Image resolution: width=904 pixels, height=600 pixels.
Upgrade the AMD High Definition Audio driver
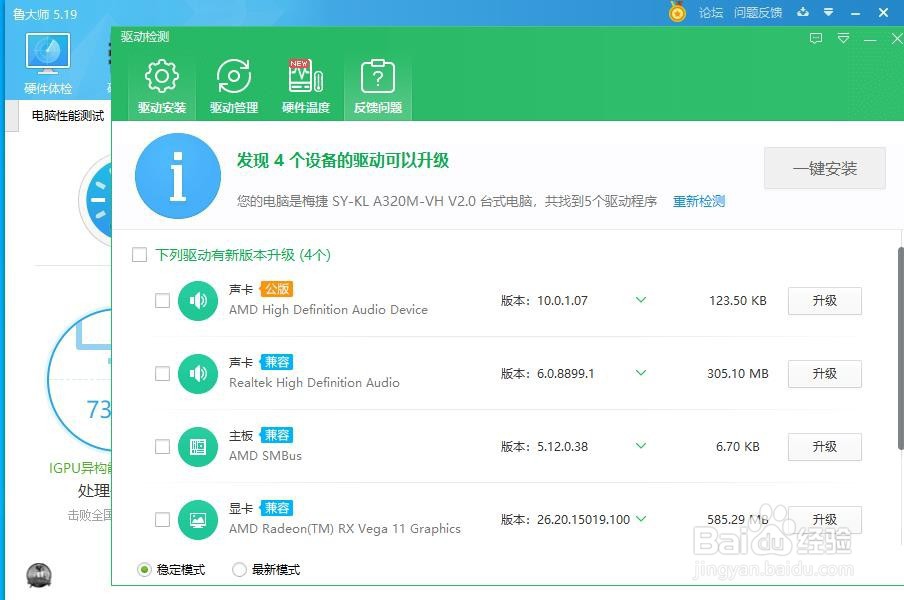coord(824,301)
